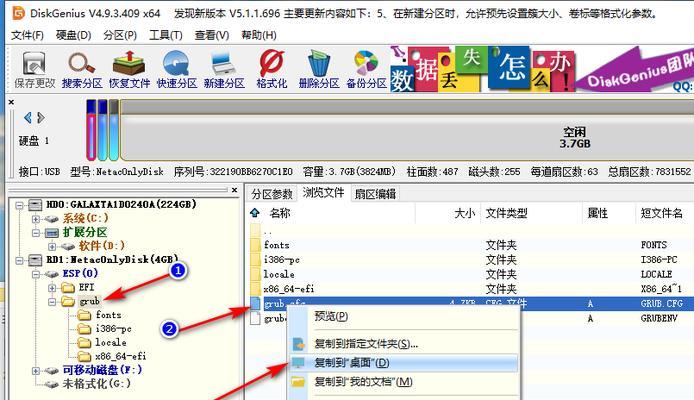This screenshot has height=400, width=694.
Task: Collapse the grub folder node
Action: pos(52,302)
